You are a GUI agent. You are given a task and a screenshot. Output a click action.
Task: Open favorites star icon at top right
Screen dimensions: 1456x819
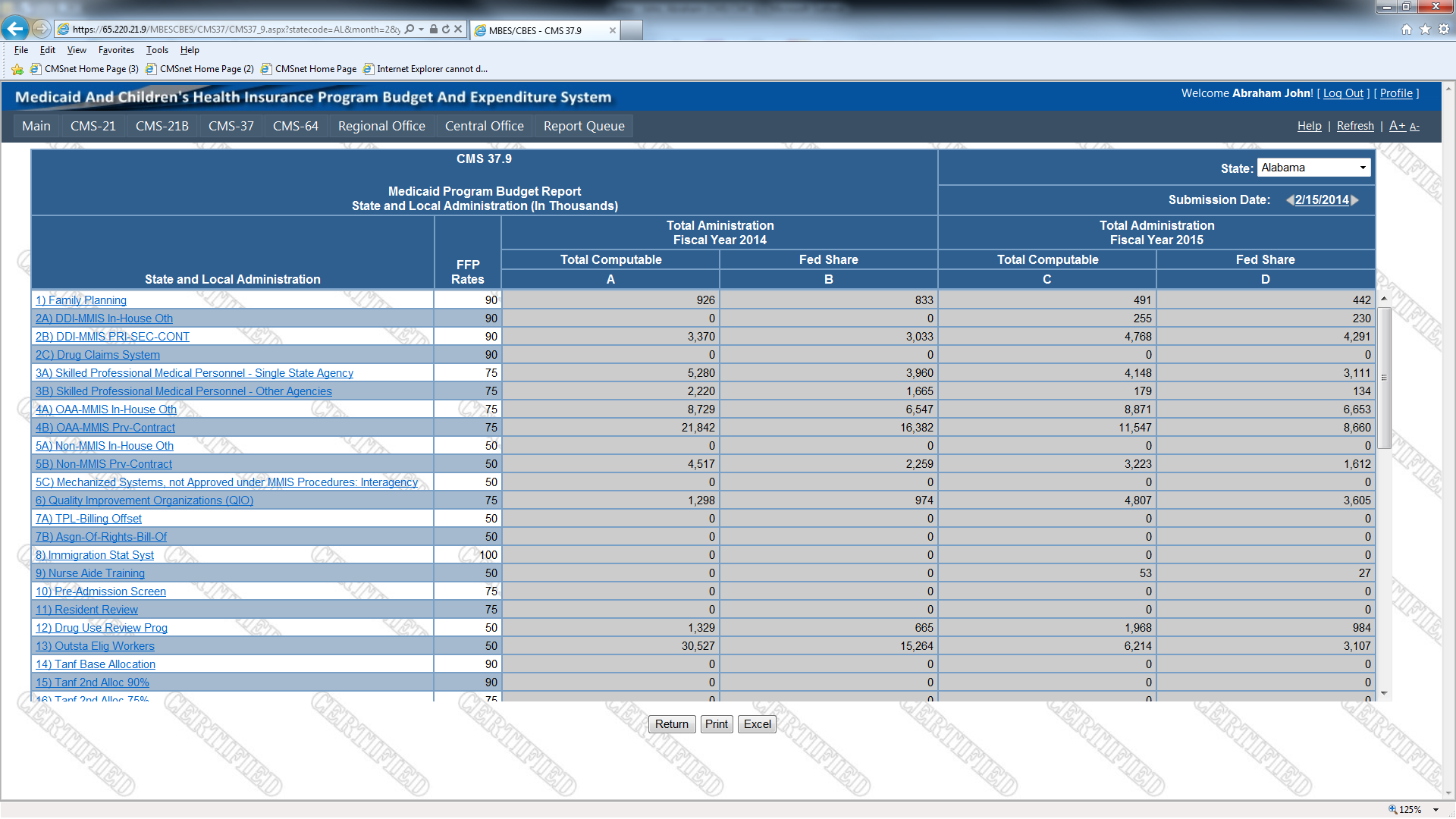pyautogui.click(x=1425, y=29)
